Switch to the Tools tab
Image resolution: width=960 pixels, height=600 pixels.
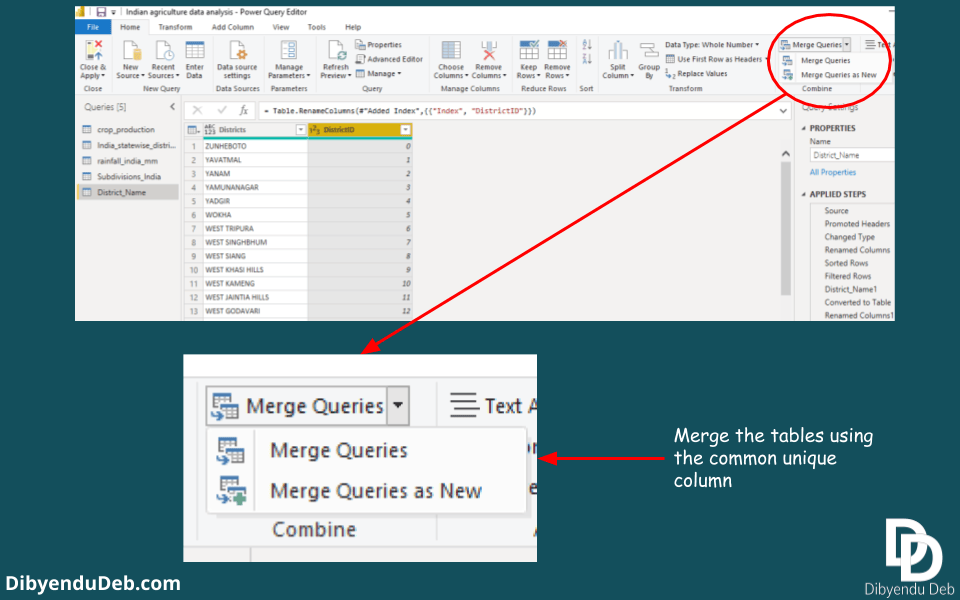pyautogui.click(x=317, y=27)
